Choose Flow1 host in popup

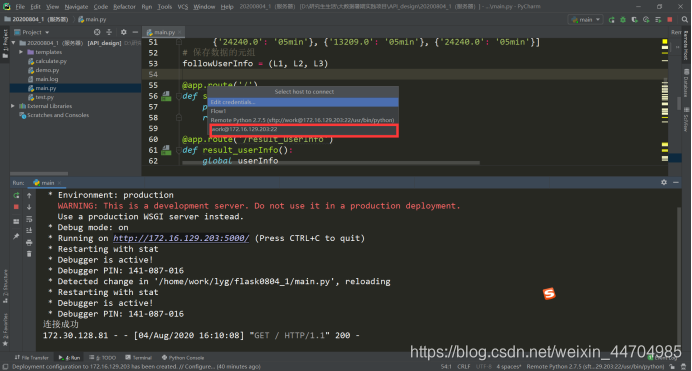303,111
